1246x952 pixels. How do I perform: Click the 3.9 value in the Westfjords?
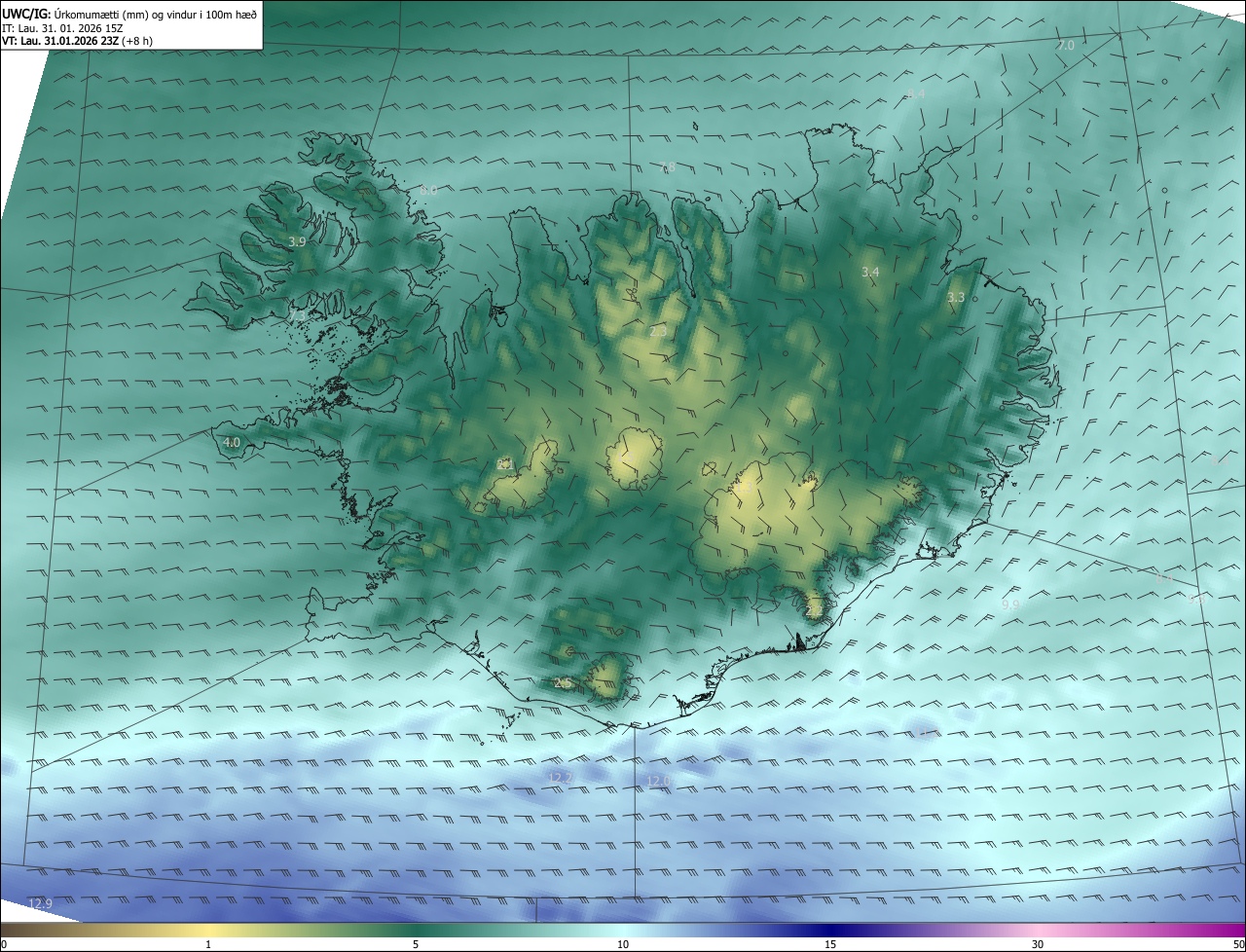(x=297, y=241)
